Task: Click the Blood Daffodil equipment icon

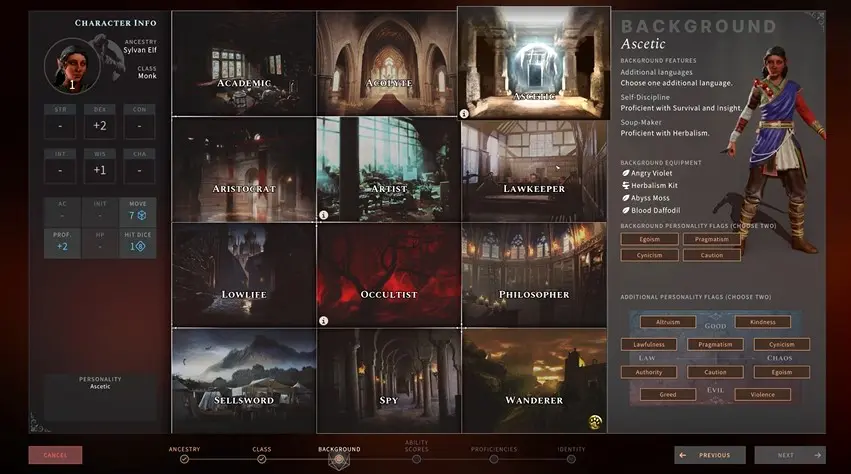Action: [626, 210]
